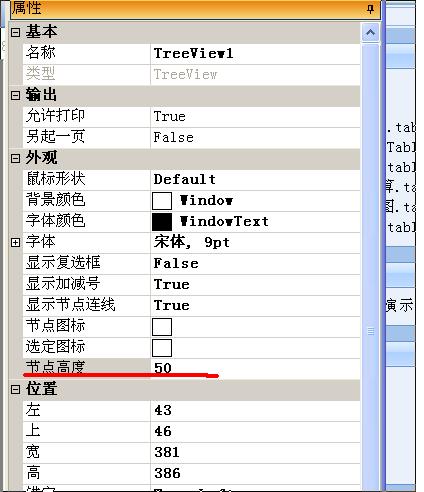This screenshot has height=492, width=424.
Task: Click the 节点高度 value field 50
Action: [255, 368]
